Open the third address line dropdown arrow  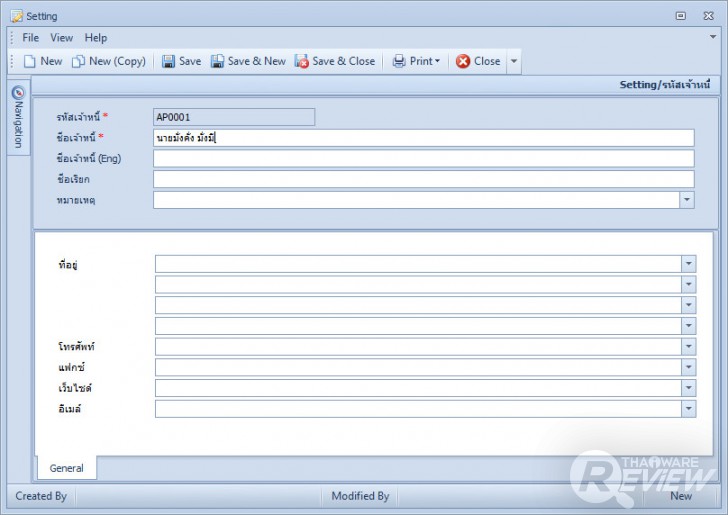(x=689, y=305)
